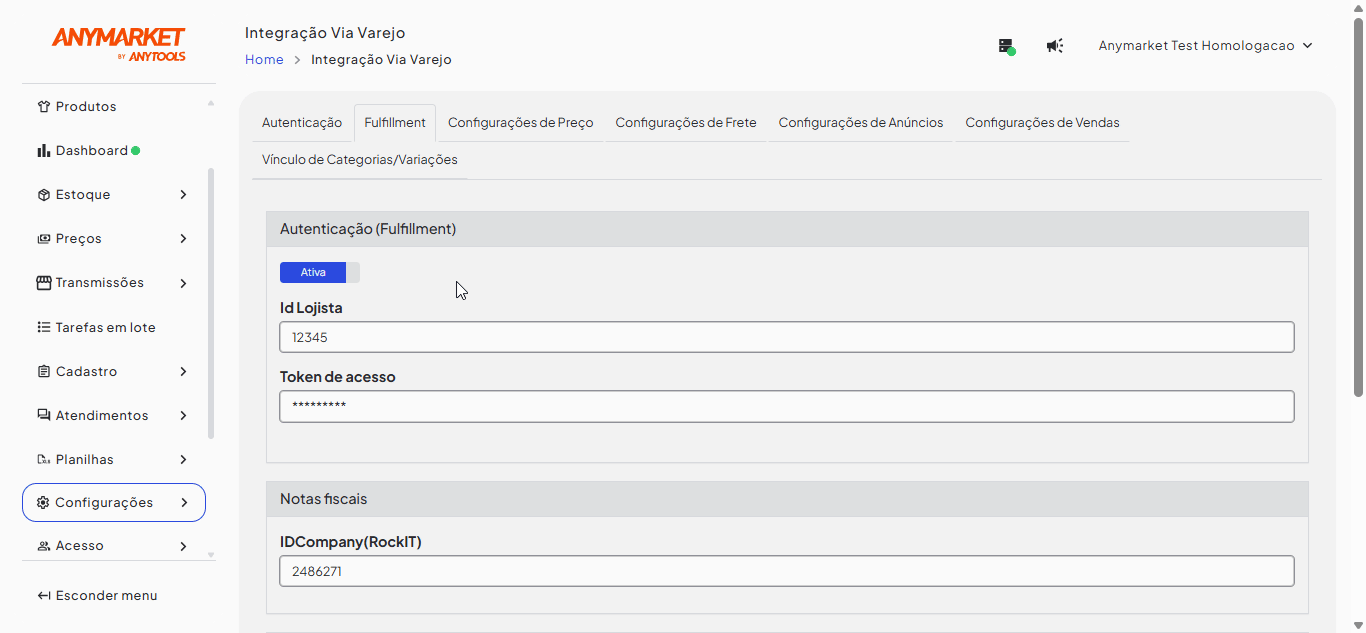Click the Token de acesso field
This screenshot has height=633, width=1366.
click(x=787, y=406)
